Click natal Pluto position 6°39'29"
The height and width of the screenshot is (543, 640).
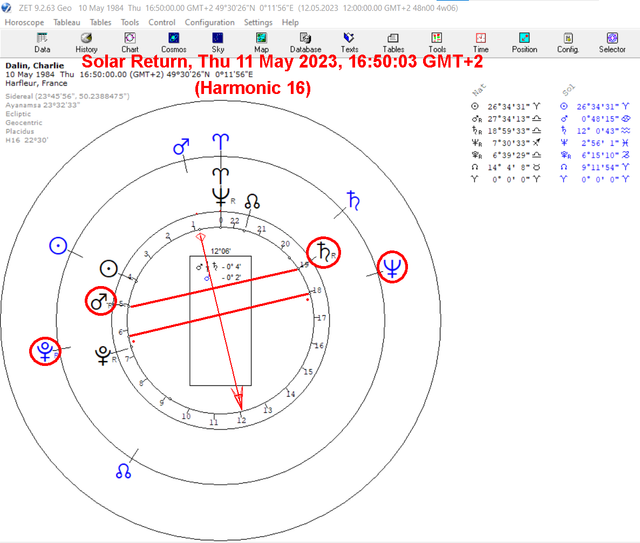click(x=509, y=155)
